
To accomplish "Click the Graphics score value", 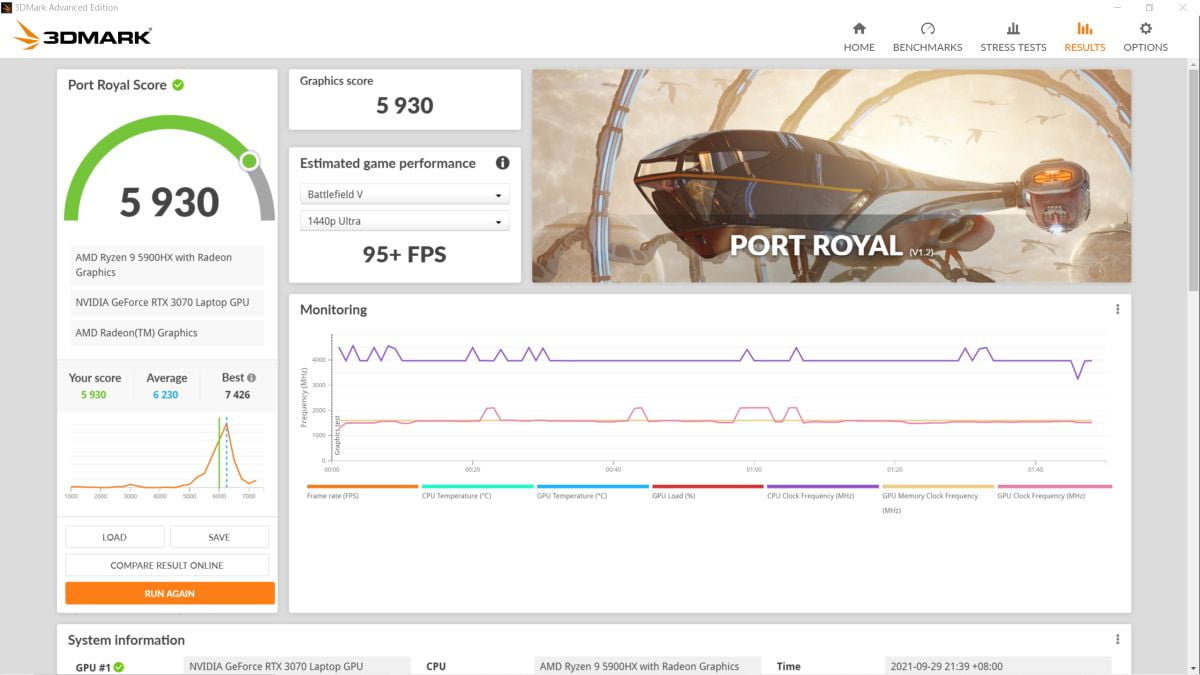I will [x=404, y=106].
